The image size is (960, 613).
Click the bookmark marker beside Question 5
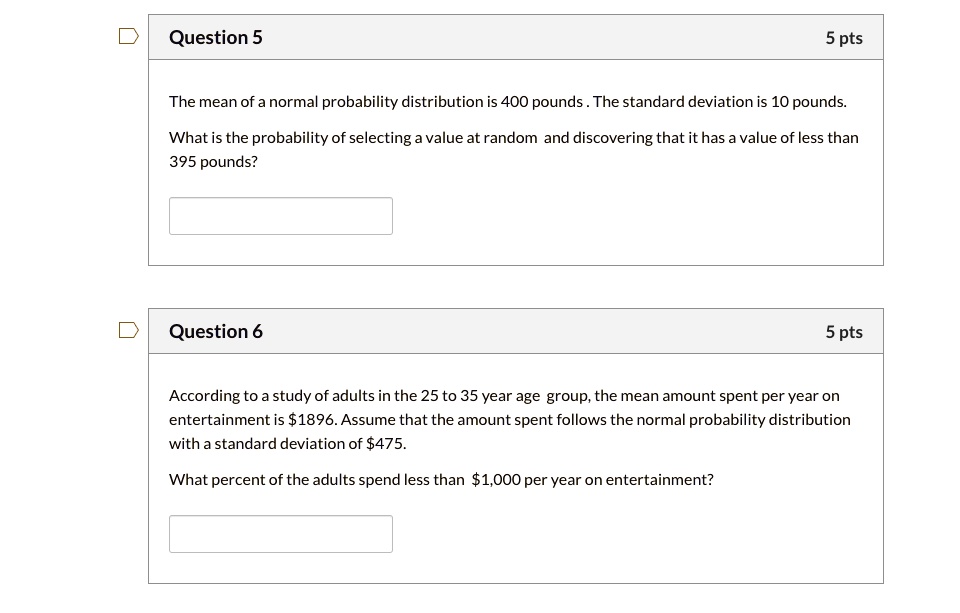click(128, 35)
